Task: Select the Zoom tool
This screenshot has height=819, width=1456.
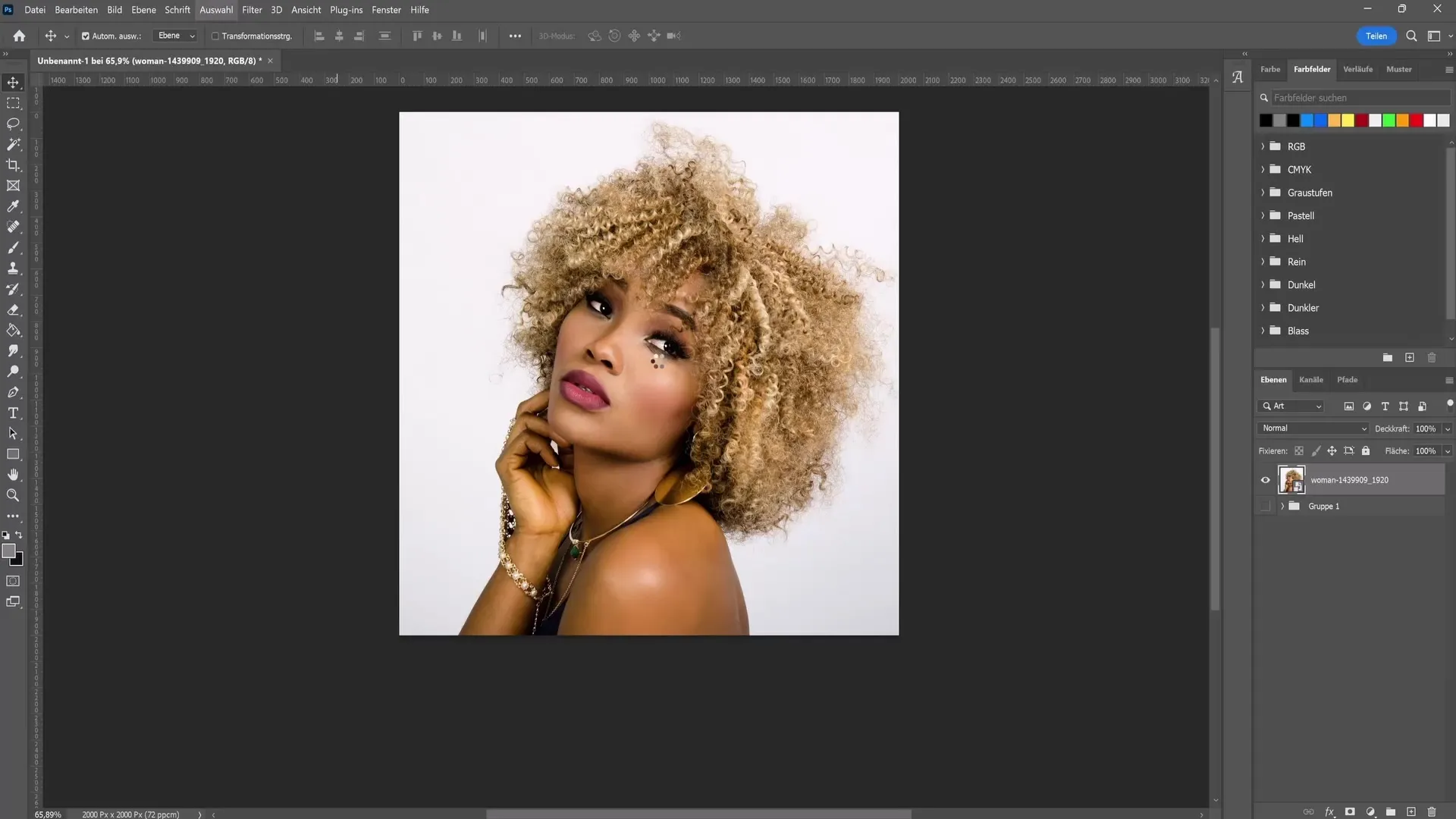Action: [x=13, y=495]
